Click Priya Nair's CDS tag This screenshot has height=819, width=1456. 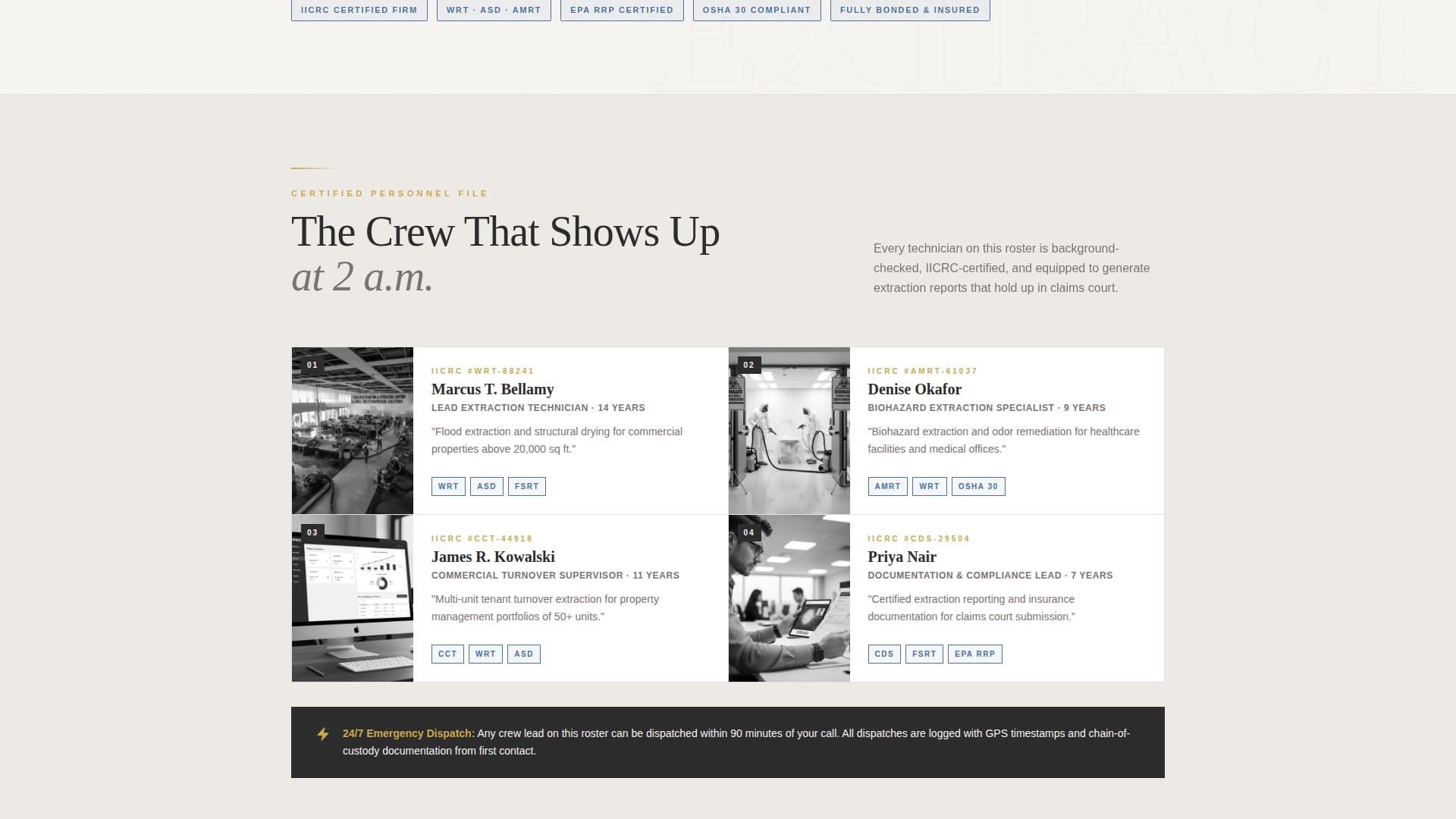click(884, 654)
